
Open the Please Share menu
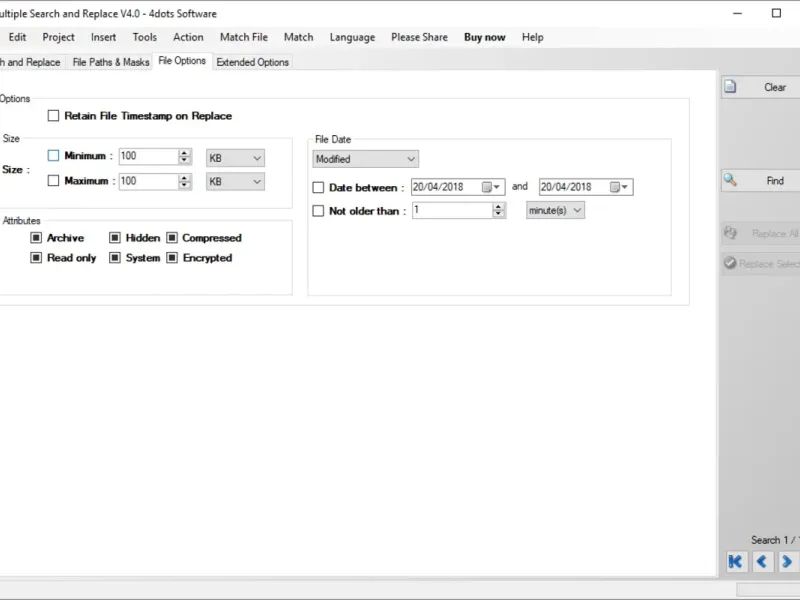pyautogui.click(x=419, y=37)
